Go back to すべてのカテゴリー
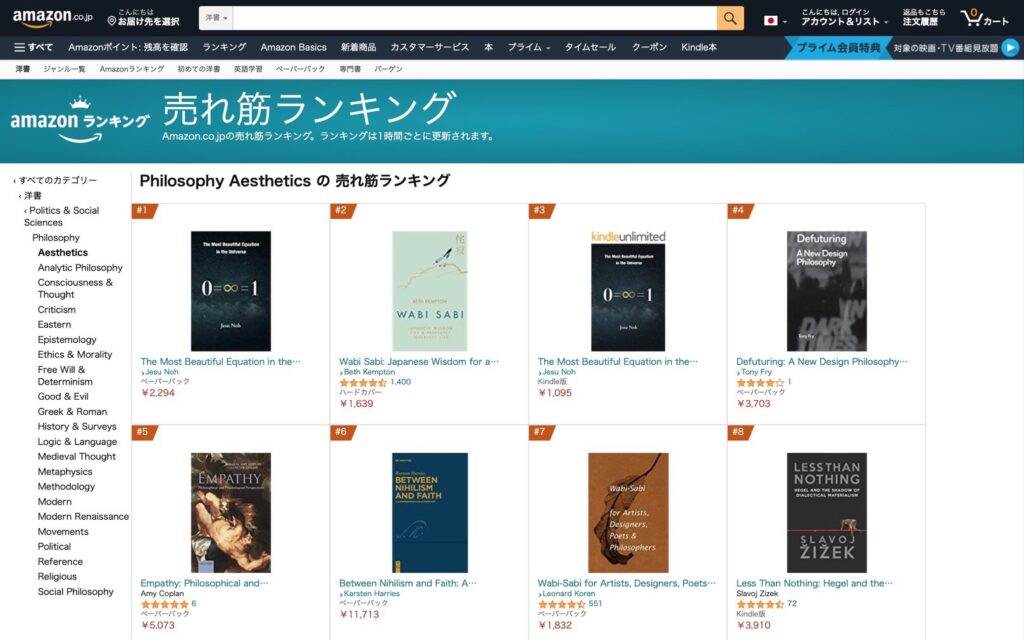Image resolution: width=1024 pixels, height=640 pixels. (x=57, y=180)
